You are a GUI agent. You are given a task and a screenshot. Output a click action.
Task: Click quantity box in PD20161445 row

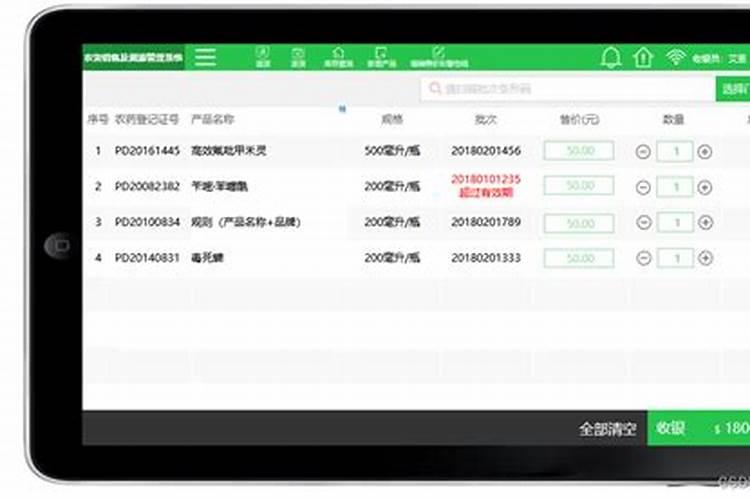tap(674, 152)
